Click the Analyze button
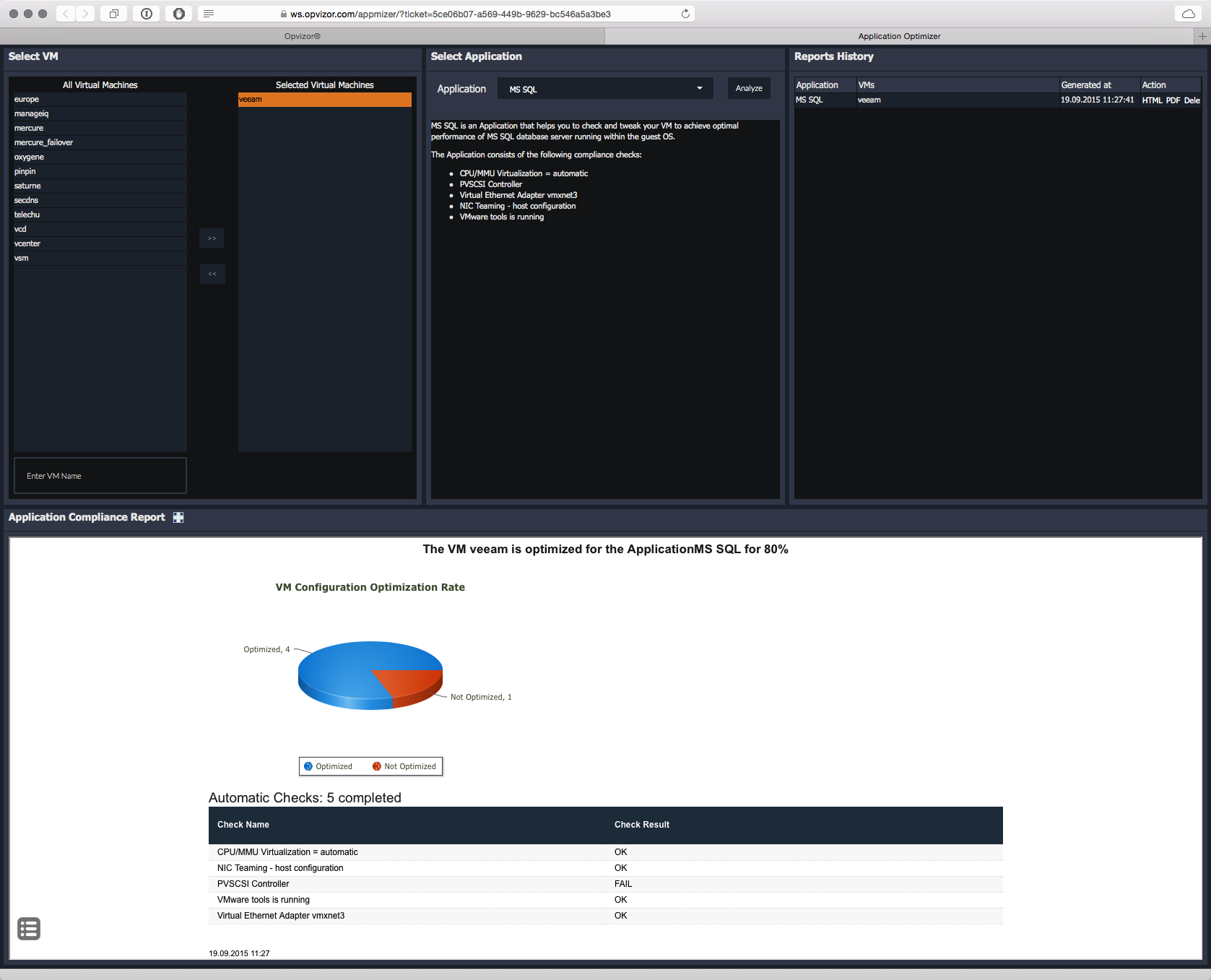 (x=749, y=88)
